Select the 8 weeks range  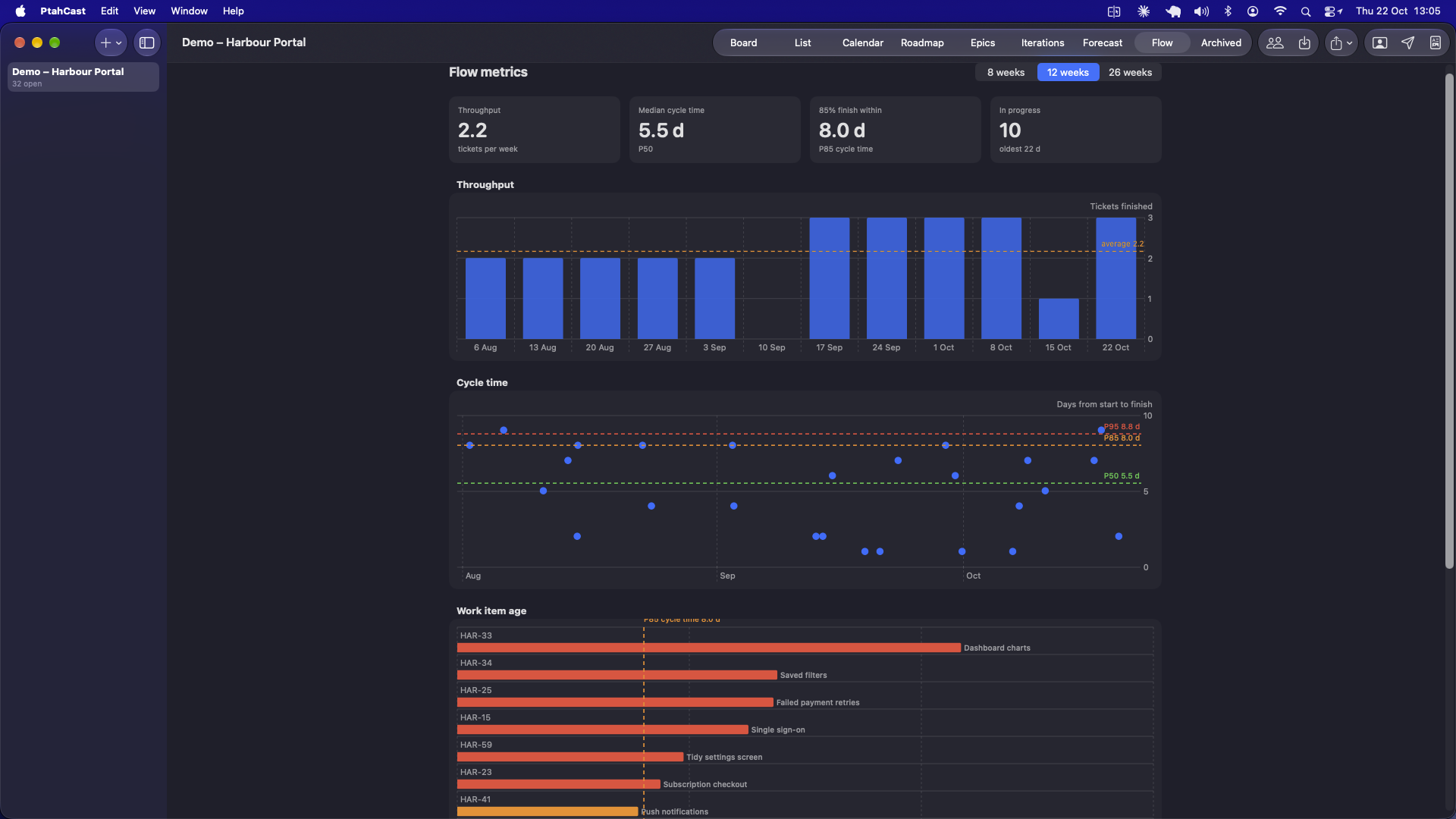1006,73
